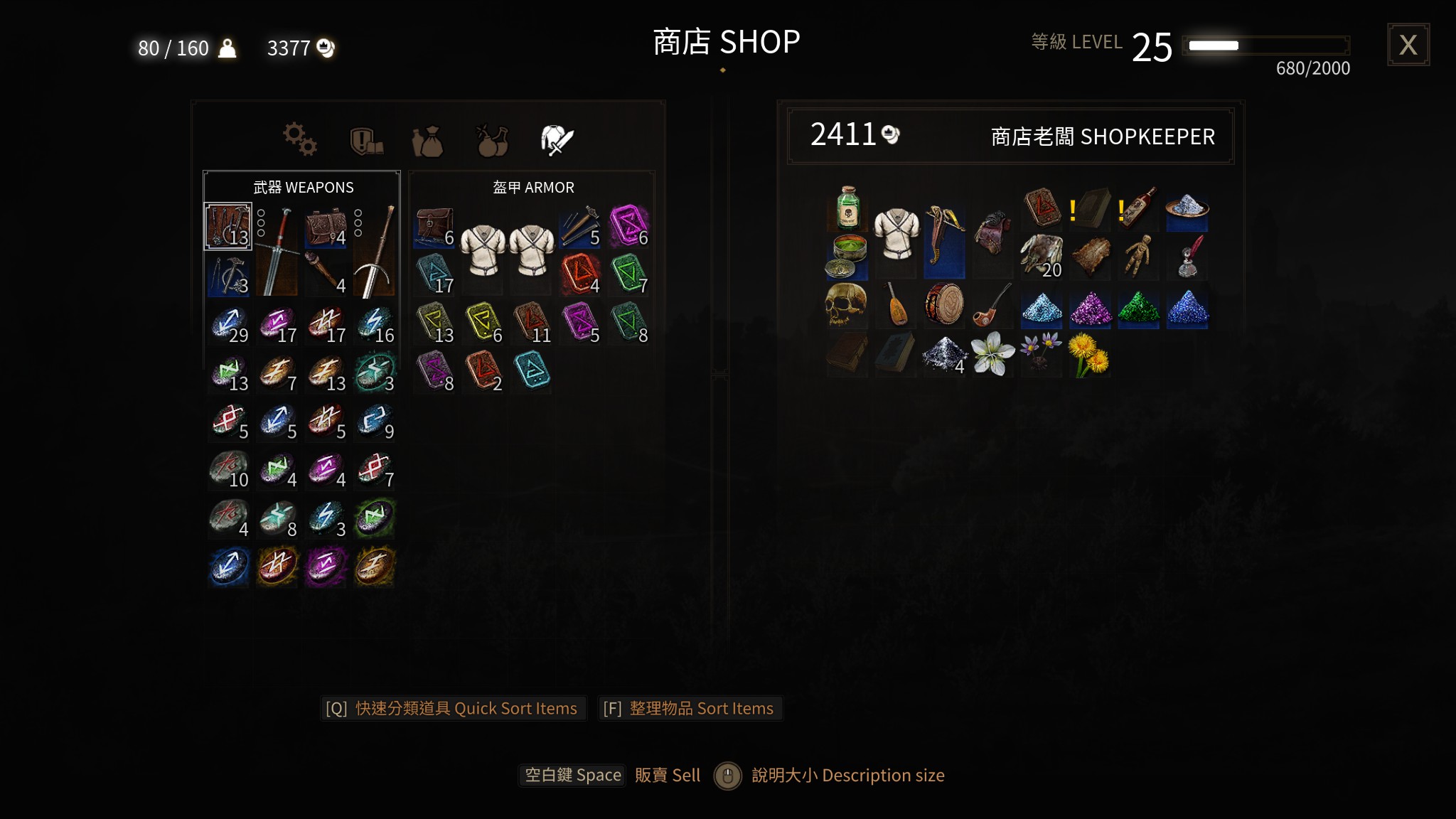Viewport: 1456px width, 819px height.
Task: Select the bolts stack of 13
Action: pyautogui.click(x=227, y=226)
